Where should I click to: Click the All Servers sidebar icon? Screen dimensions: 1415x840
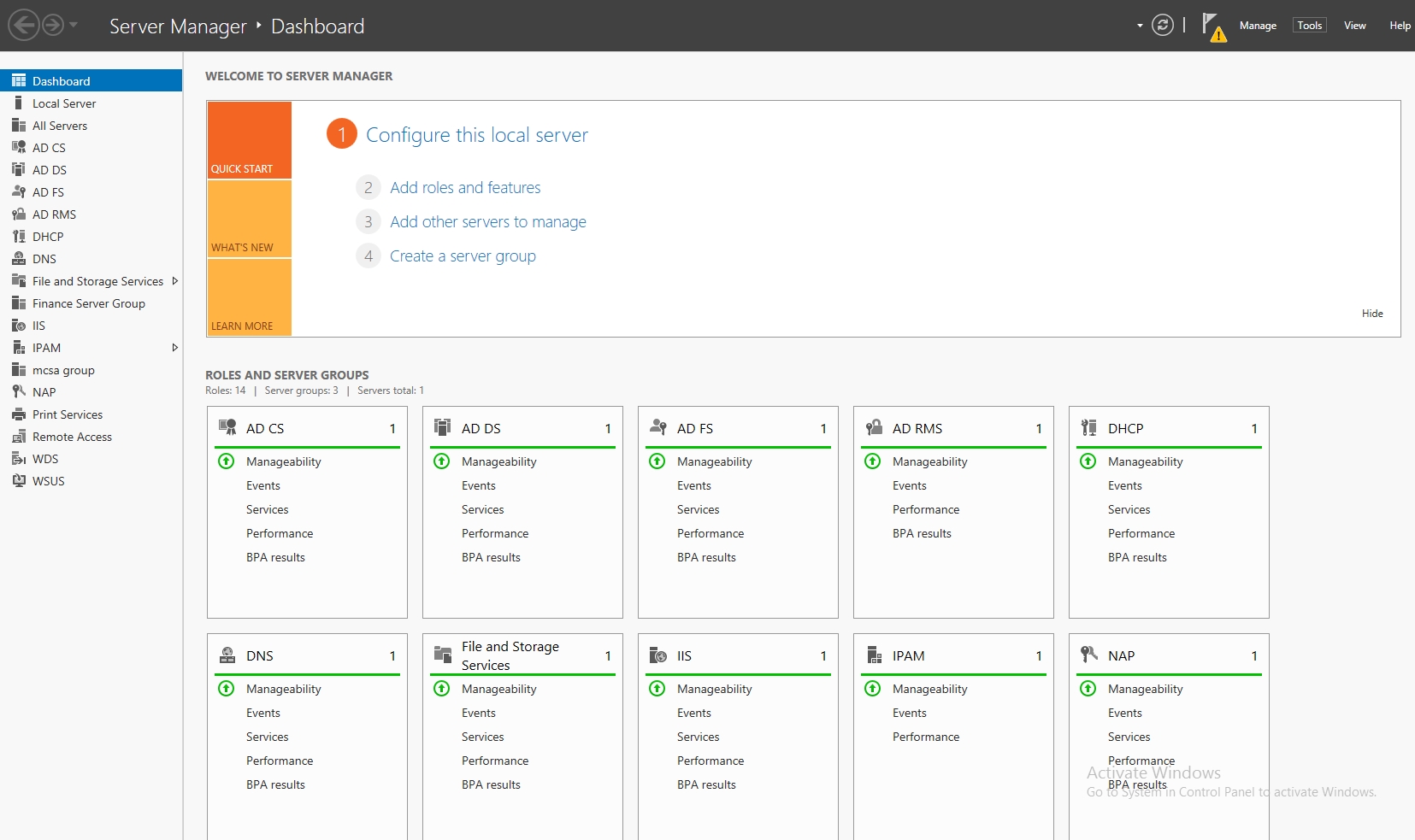[18, 125]
